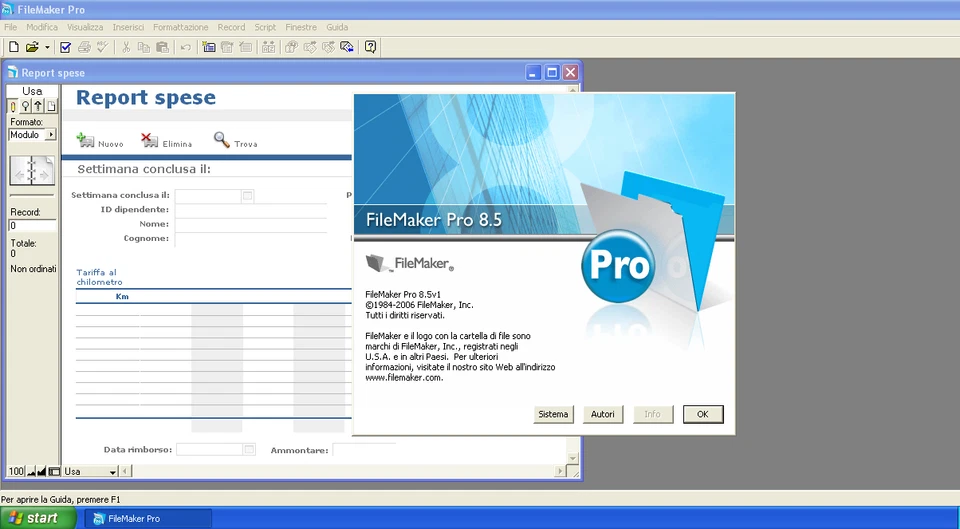
Task: Open calendar for Data rimborso field
Action: (249, 449)
